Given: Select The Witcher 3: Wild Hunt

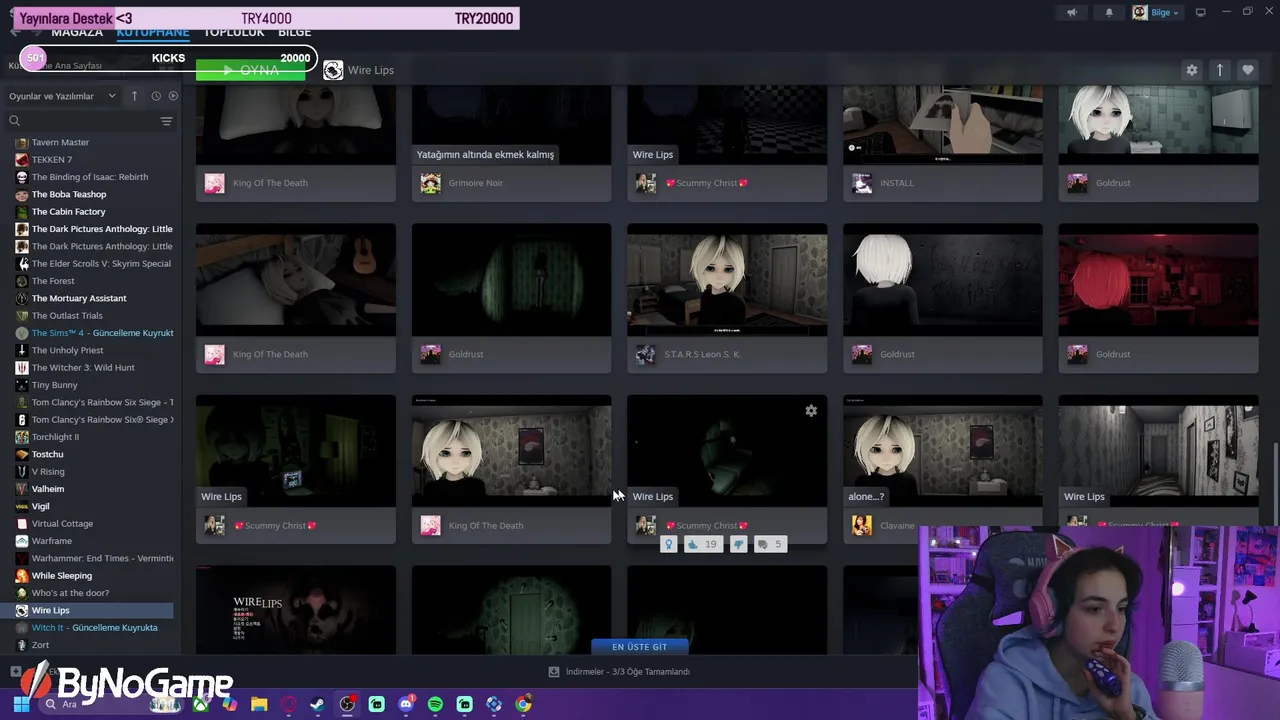Looking at the screenshot, I should click(x=83, y=367).
